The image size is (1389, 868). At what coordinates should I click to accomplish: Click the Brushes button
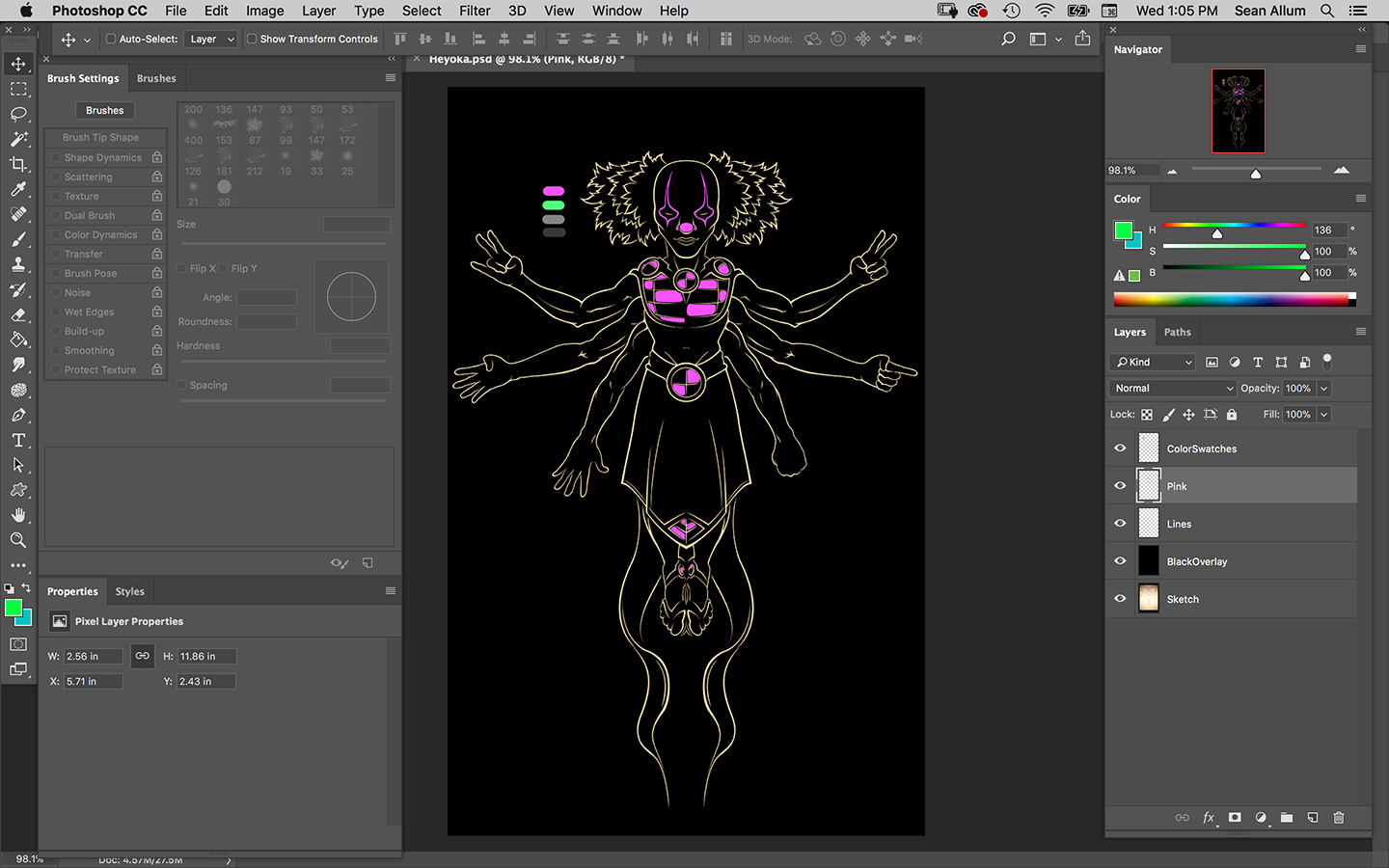pyautogui.click(x=104, y=110)
